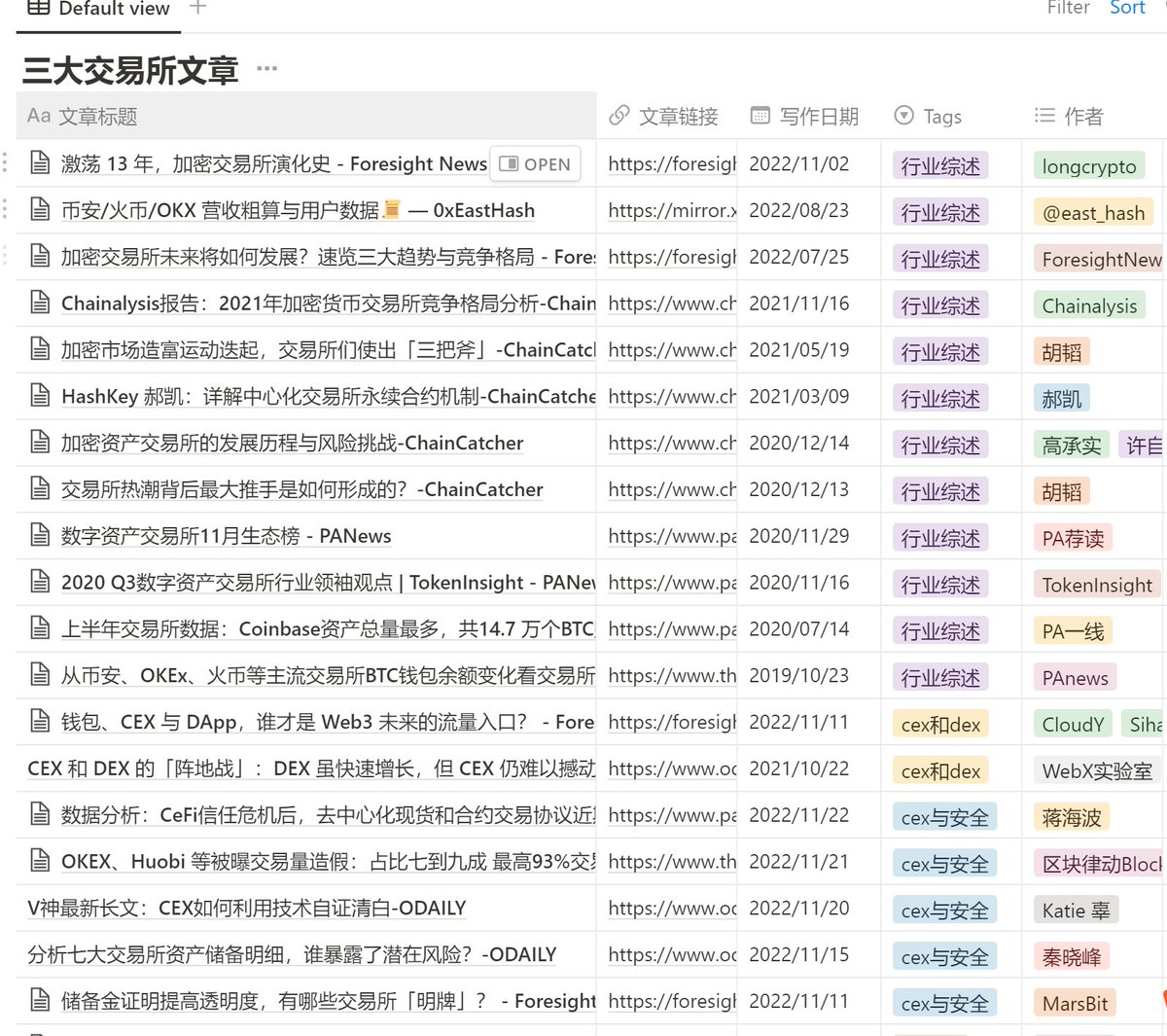Click page icon of 储备金证明提高透明度 row

coord(40,1001)
